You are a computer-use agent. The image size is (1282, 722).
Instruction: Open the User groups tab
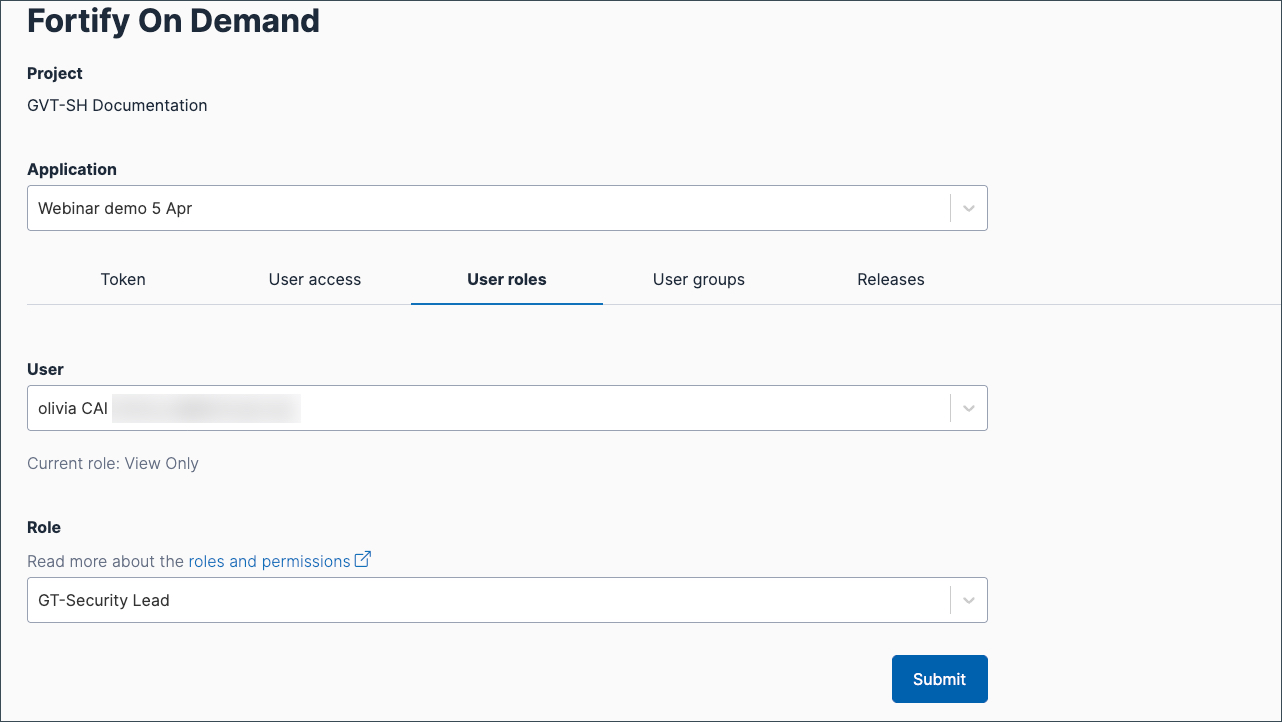(699, 280)
